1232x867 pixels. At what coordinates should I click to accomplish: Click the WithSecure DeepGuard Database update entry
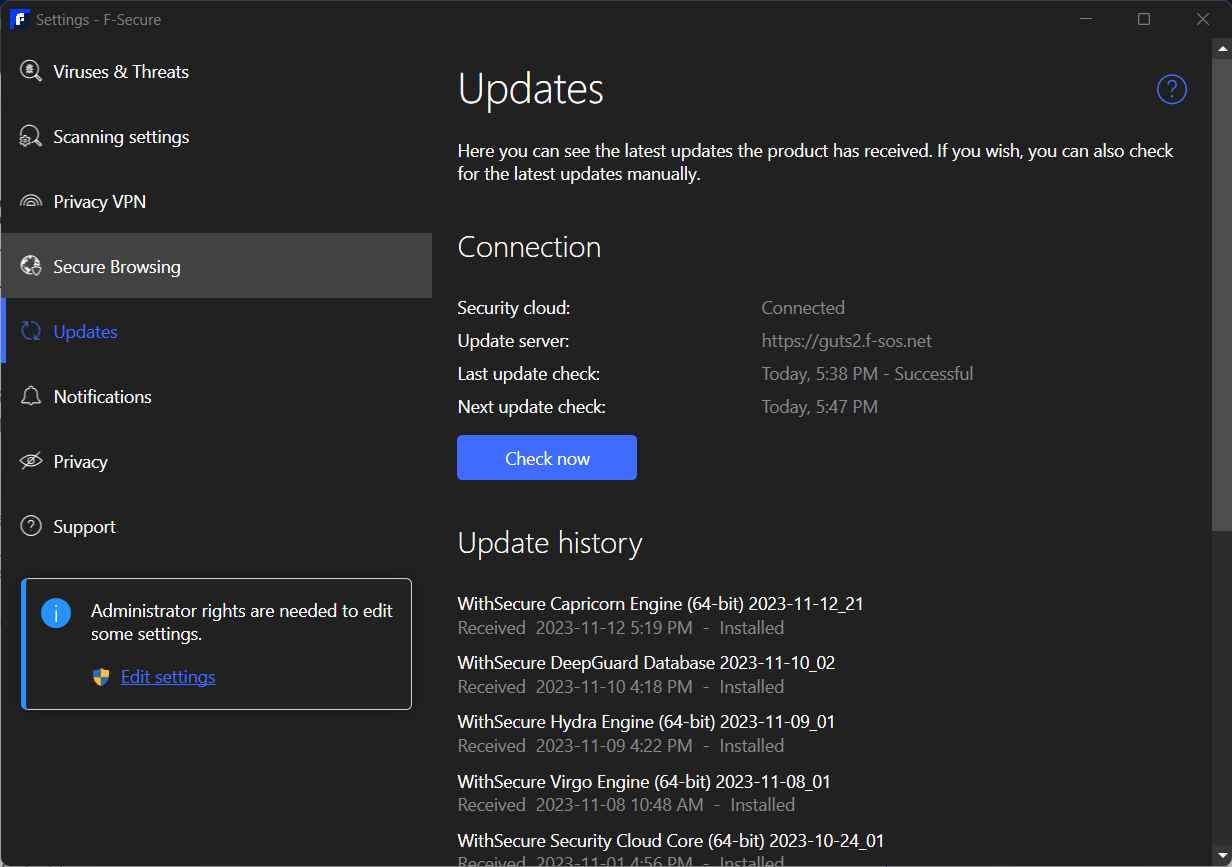tap(646, 663)
